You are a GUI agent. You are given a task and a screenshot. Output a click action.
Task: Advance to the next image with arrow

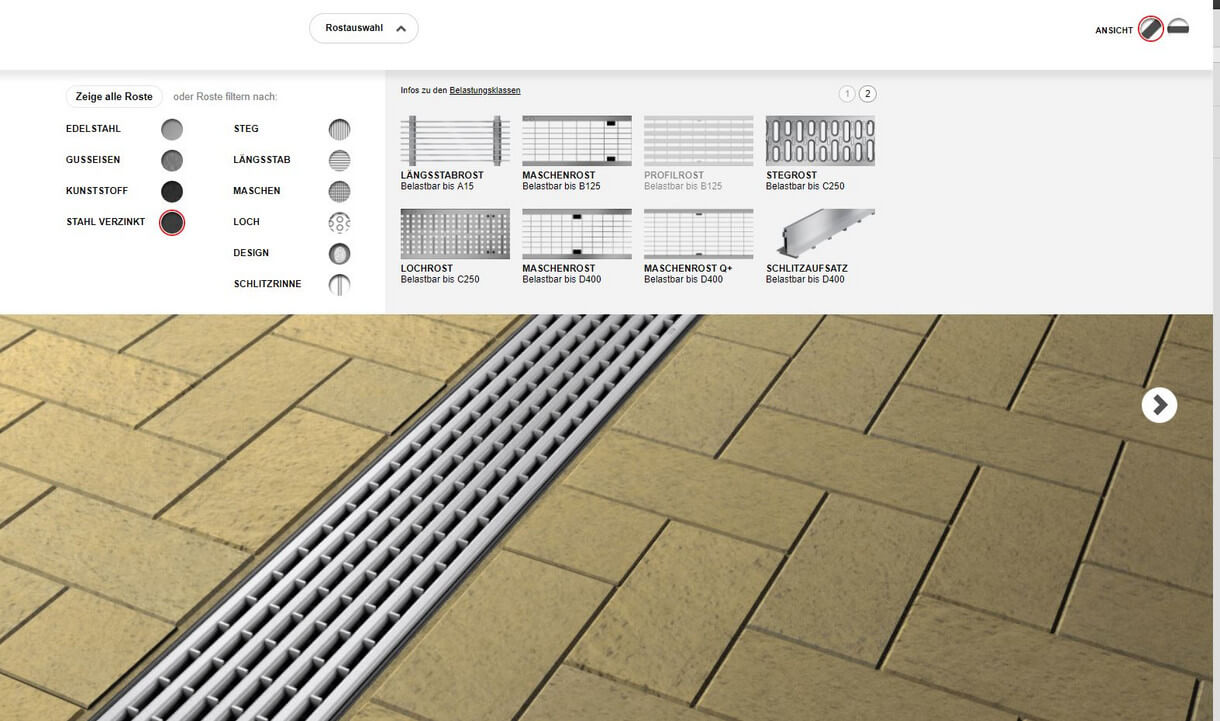click(1159, 405)
